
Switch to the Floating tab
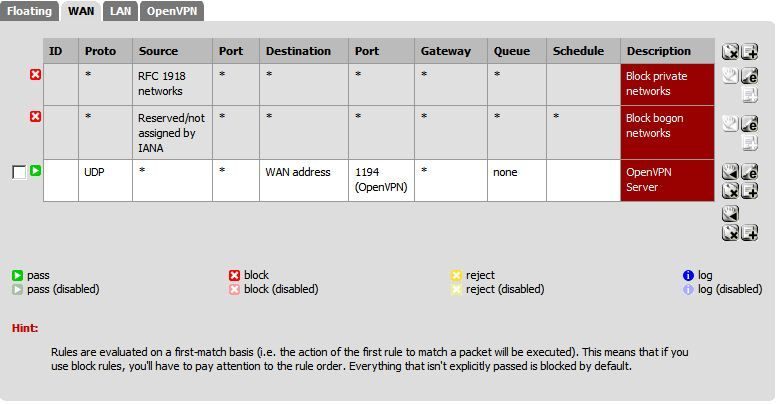(x=29, y=11)
